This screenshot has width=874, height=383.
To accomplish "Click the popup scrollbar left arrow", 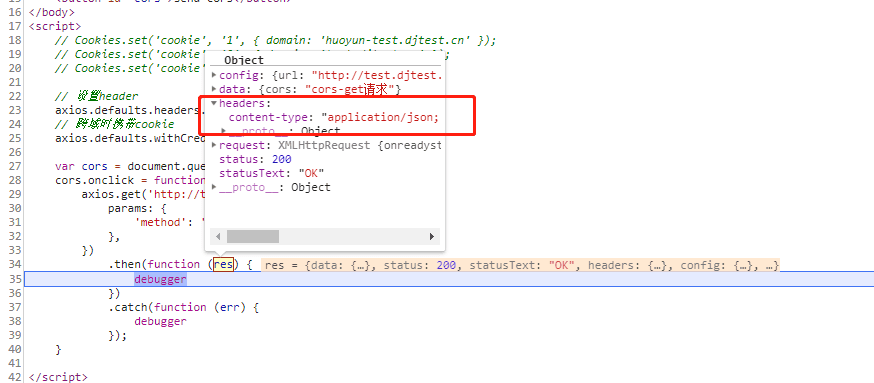I will tap(218, 236).
